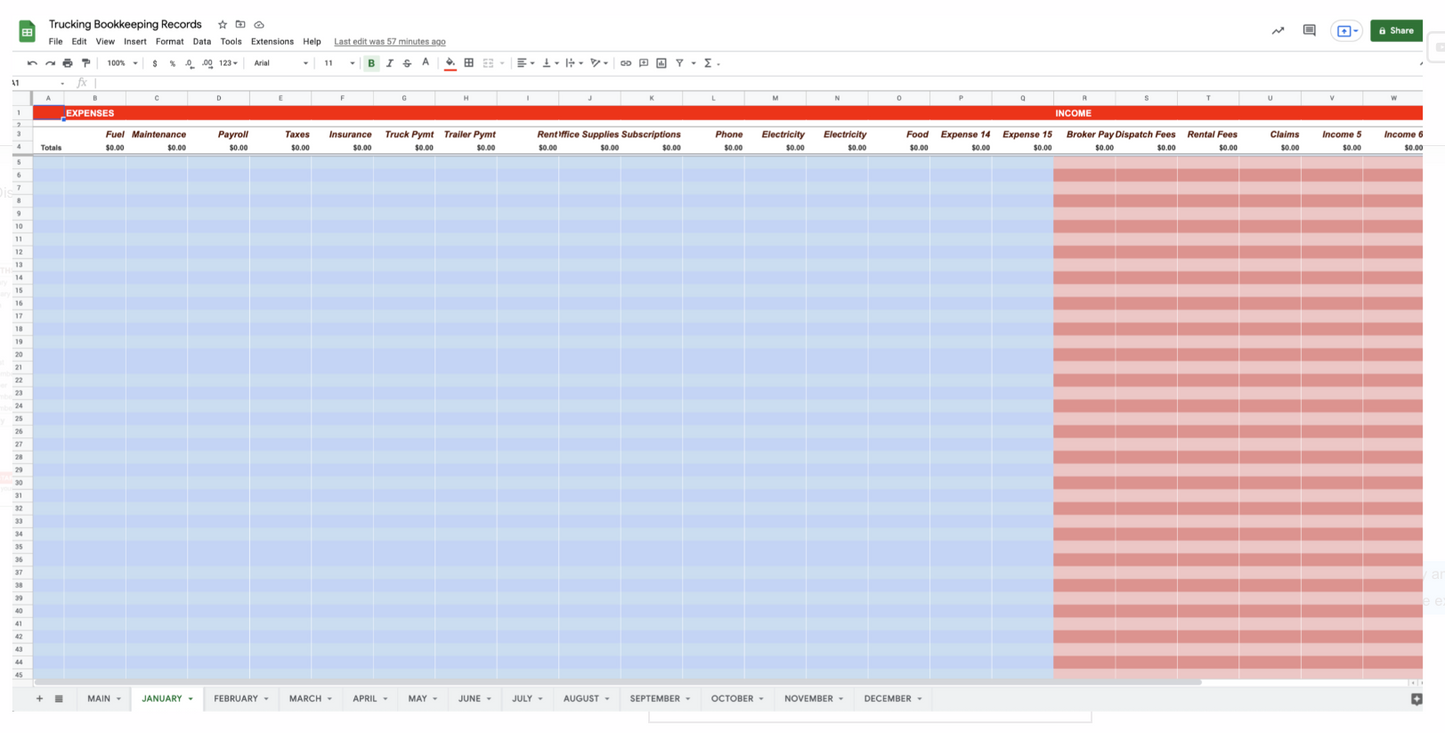Switch to the MARCH sheet tab
Image resolution: width=1445 pixels, height=733 pixels.
click(303, 698)
